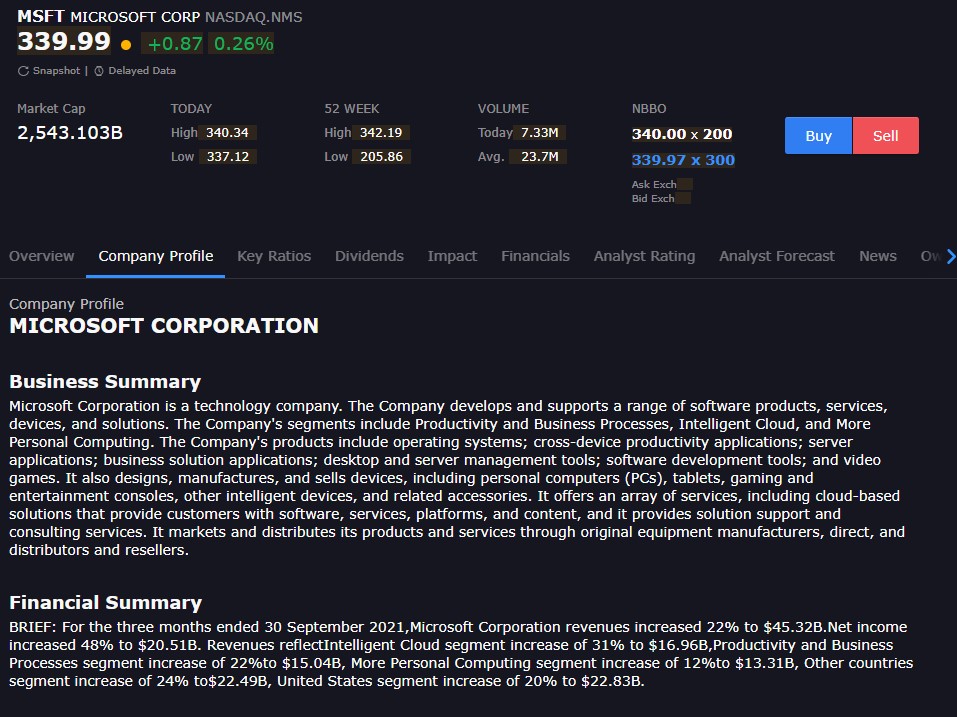Click the 52 WEEK column header
This screenshot has height=717, width=957.
coord(352,109)
